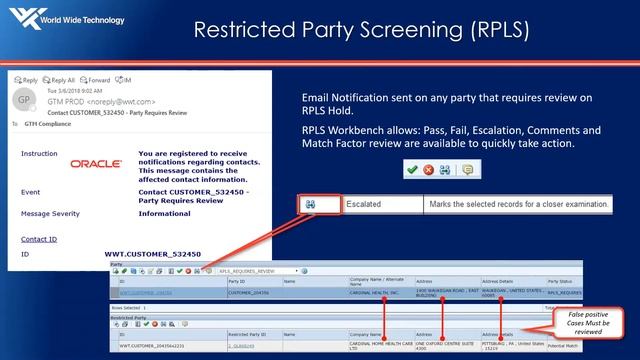Click the GTM Compliance recipient

coord(47,124)
